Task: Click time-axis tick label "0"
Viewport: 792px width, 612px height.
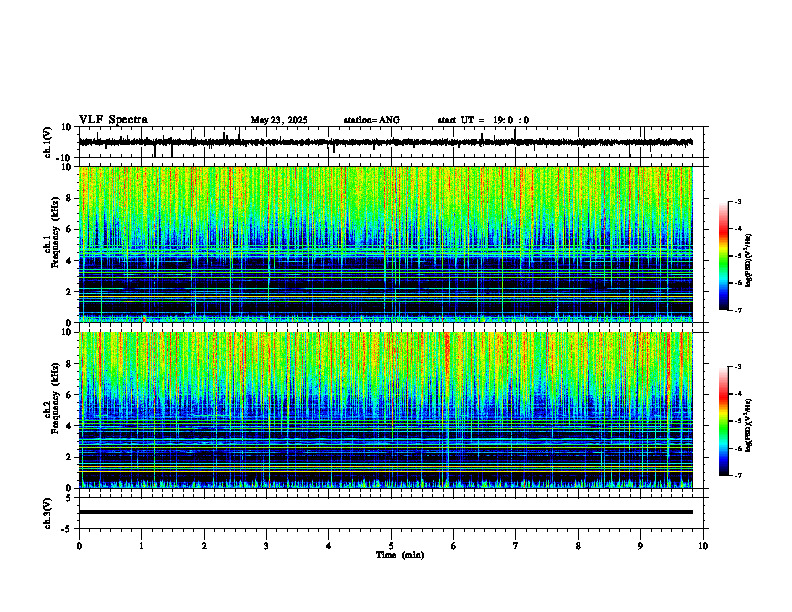Action: (x=79, y=546)
